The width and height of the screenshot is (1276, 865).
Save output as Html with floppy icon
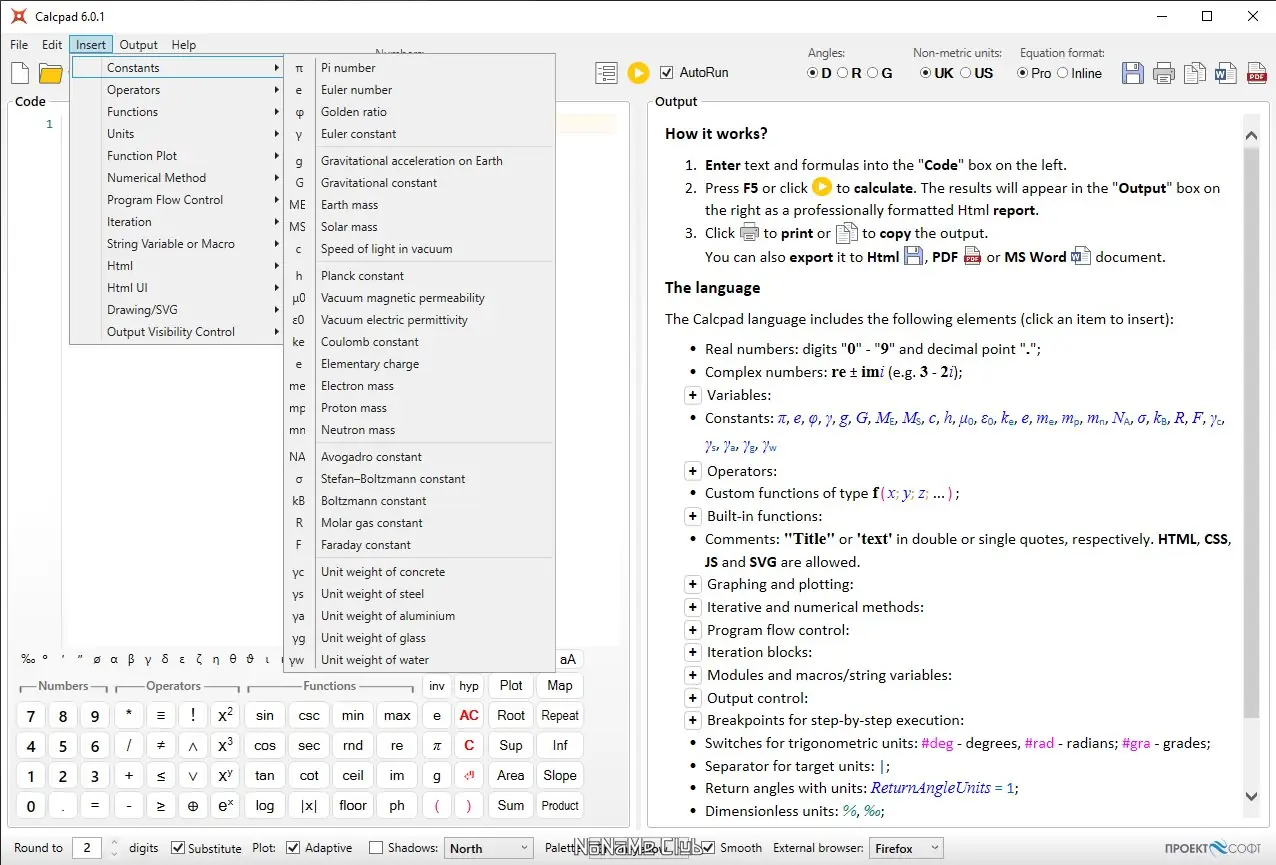tap(1132, 73)
